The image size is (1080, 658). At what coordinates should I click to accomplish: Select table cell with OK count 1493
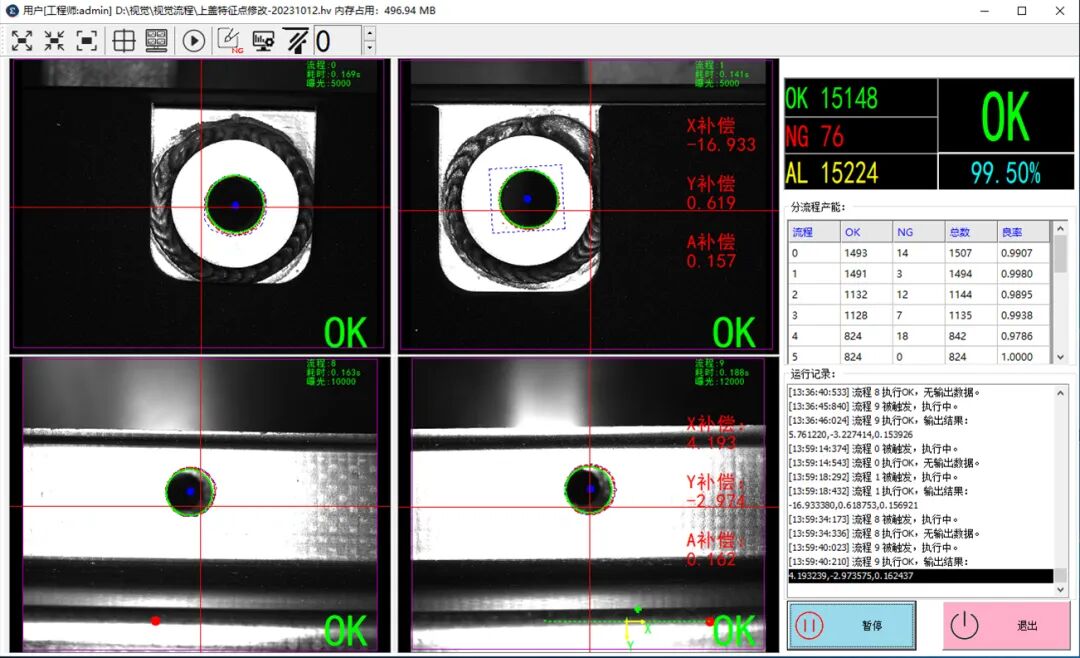pyautogui.click(x=866, y=253)
